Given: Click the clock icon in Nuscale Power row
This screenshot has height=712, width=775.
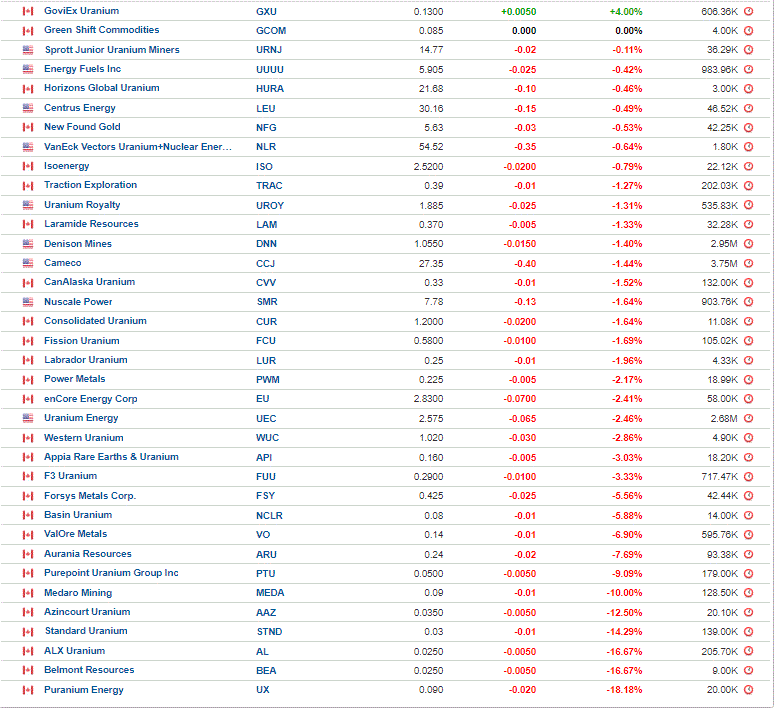Looking at the screenshot, I should (749, 302).
